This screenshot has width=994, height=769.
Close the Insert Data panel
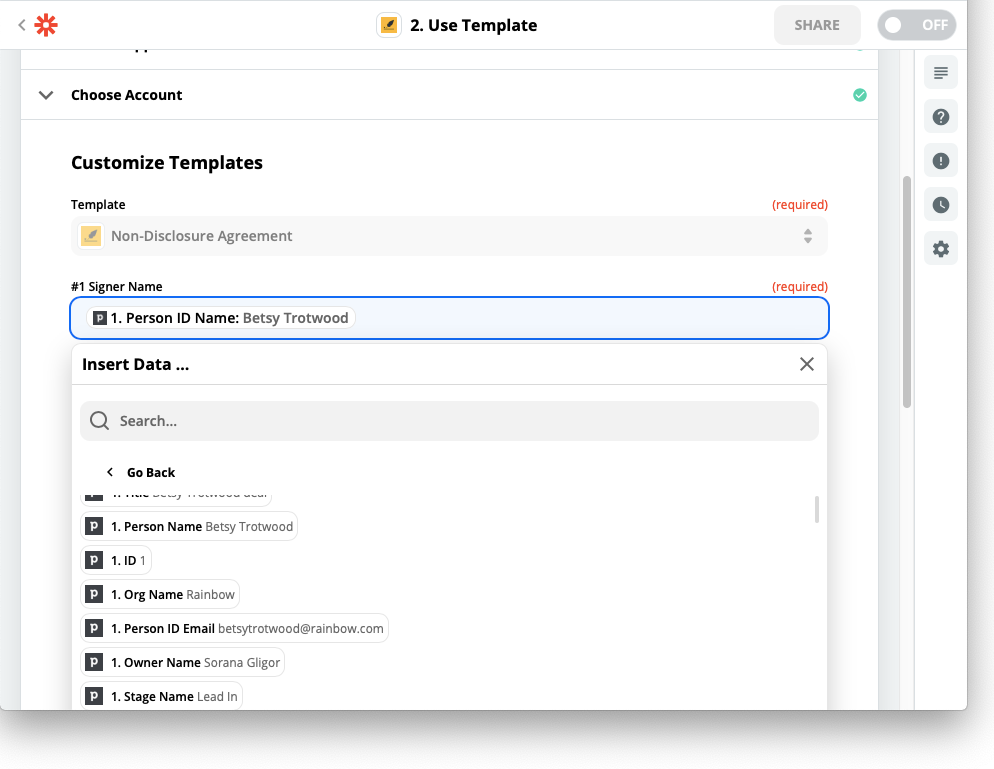806,364
